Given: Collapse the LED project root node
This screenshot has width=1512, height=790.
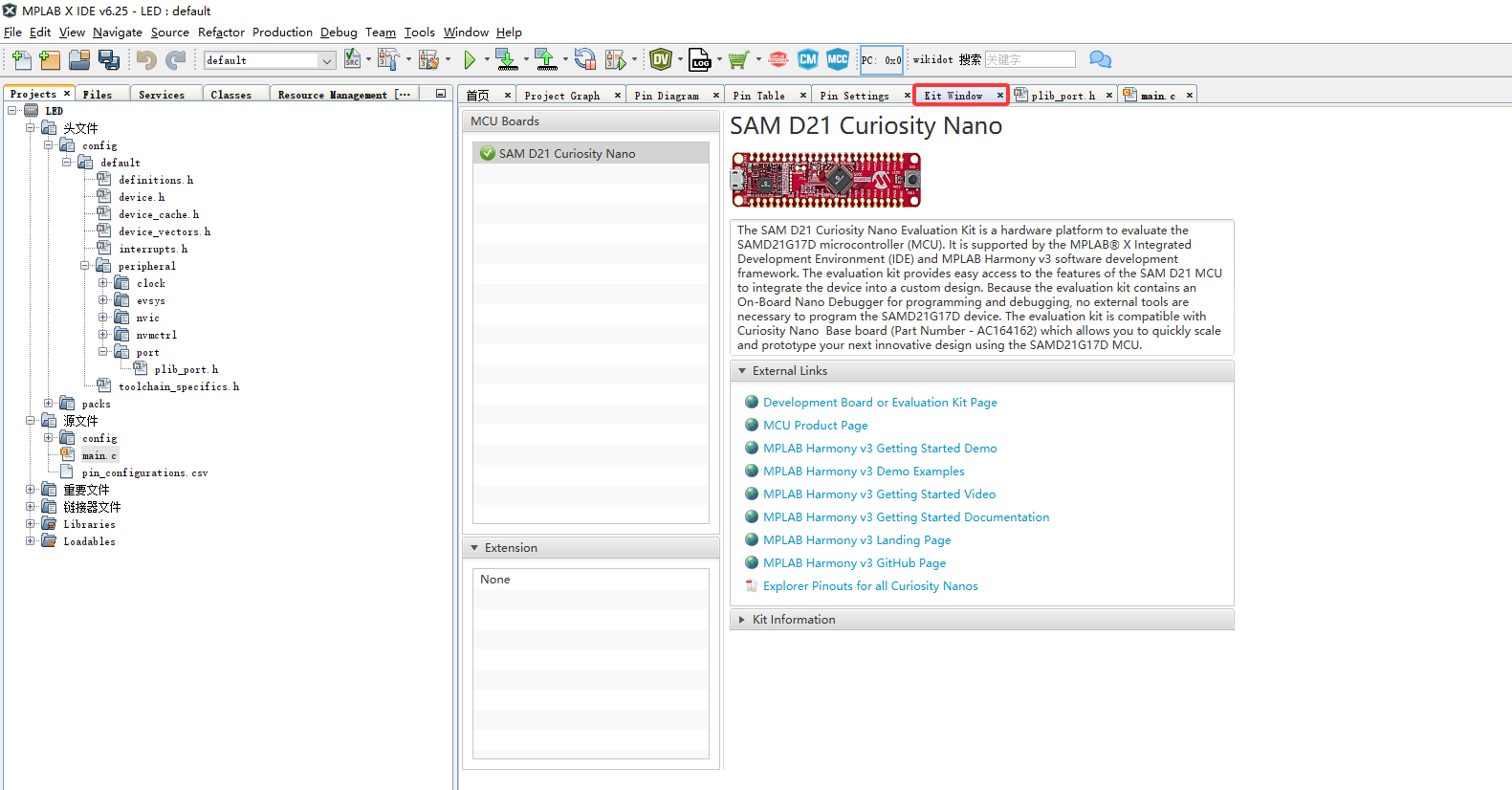Looking at the screenshot, I should coord(12,111).
